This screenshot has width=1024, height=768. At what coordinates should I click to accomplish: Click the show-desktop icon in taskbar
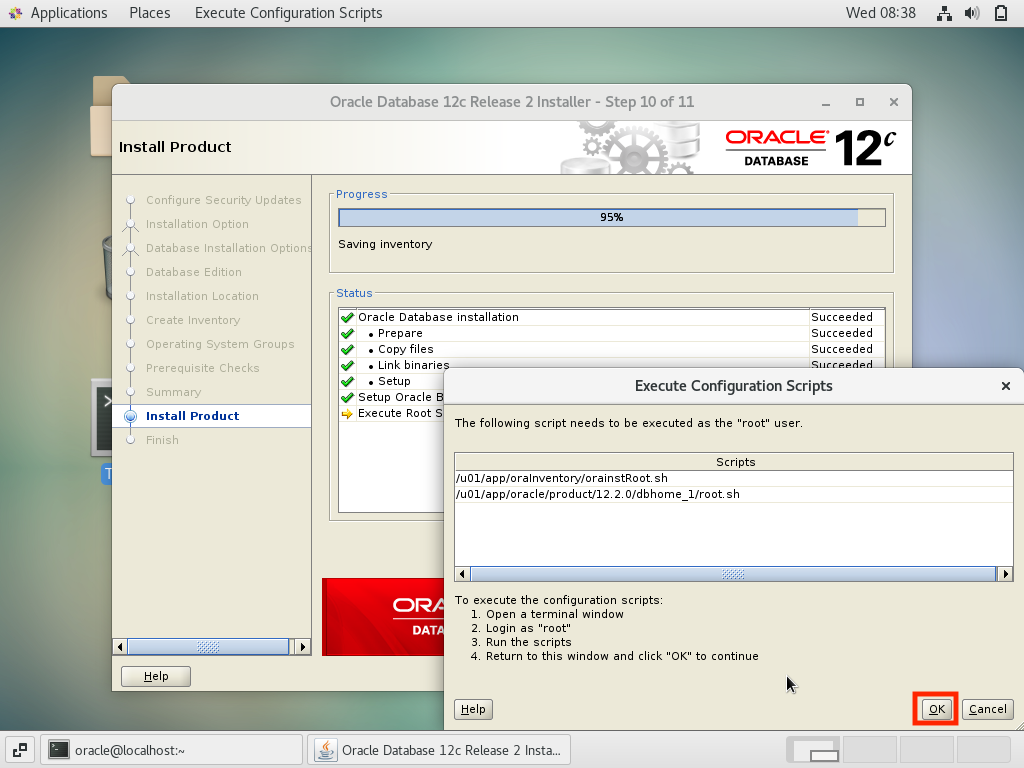click(x=20, y=750)
